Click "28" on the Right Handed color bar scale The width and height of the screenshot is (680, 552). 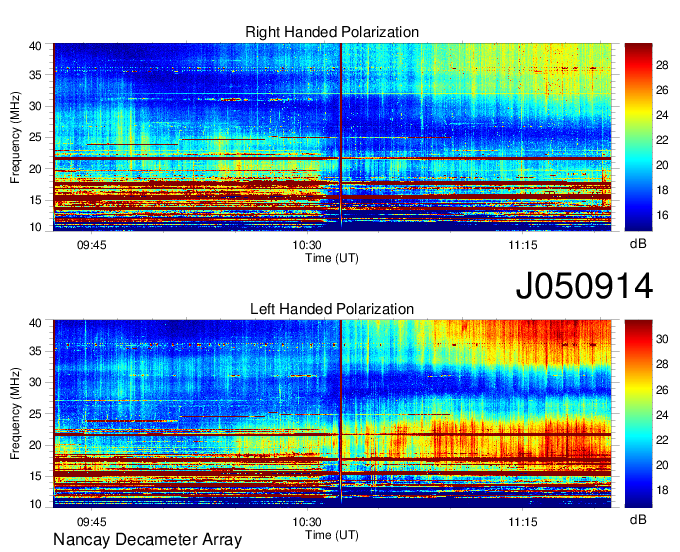point(662,65)
